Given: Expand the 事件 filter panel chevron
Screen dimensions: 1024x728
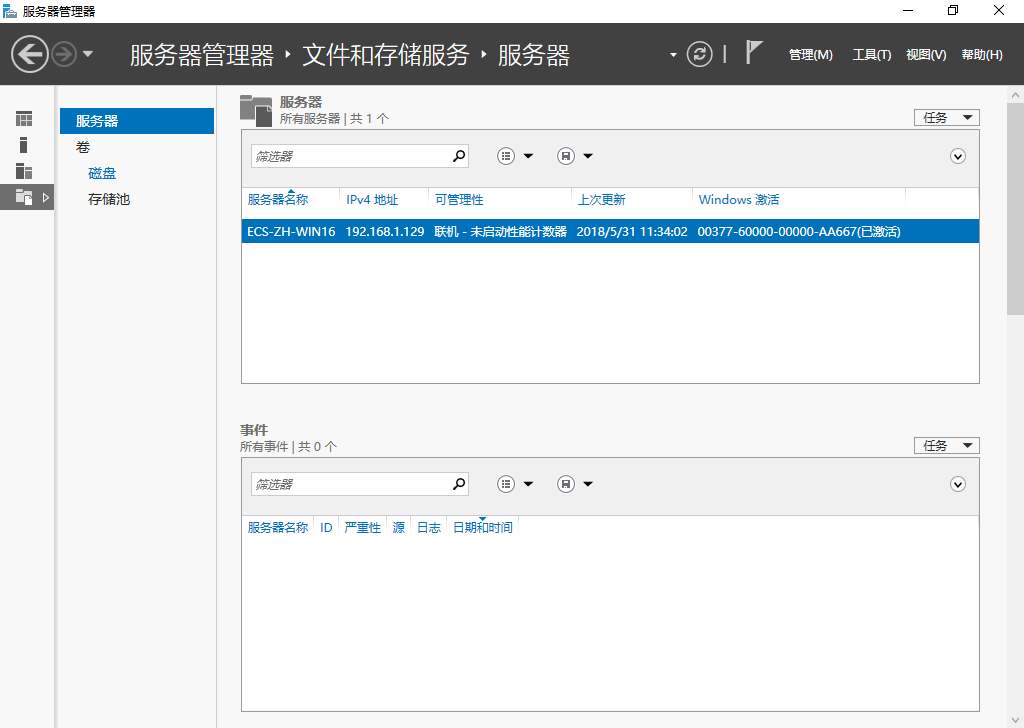Looking at the screenshot, I should coord(957,484).
